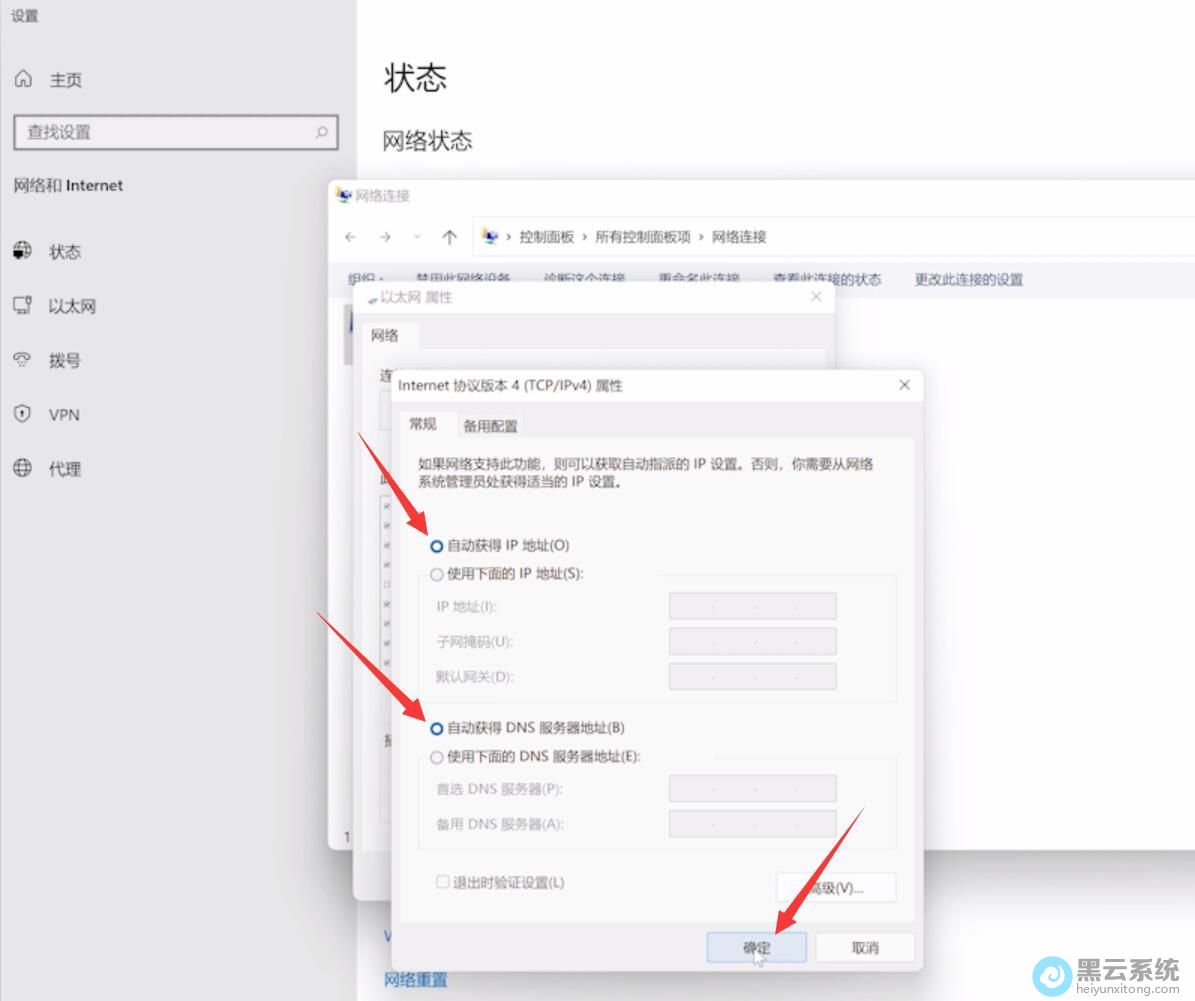Click the Home icon in settings sidebar
This screenshot has width=1195, height=1001.
point(23,79)
